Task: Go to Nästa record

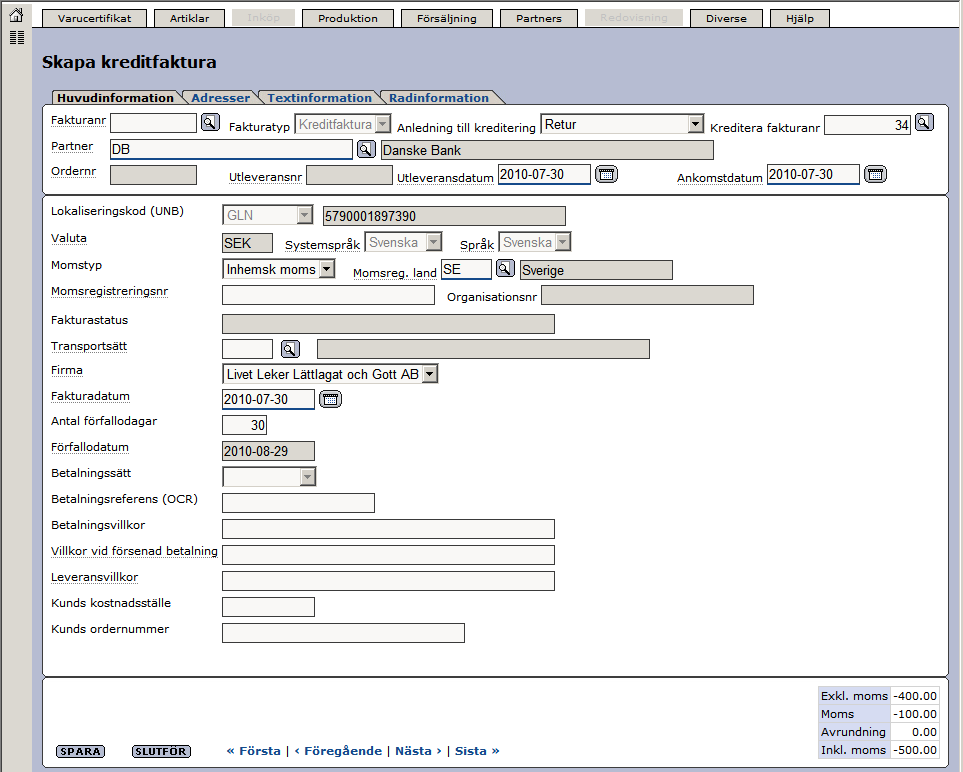Action: point(418,751)
